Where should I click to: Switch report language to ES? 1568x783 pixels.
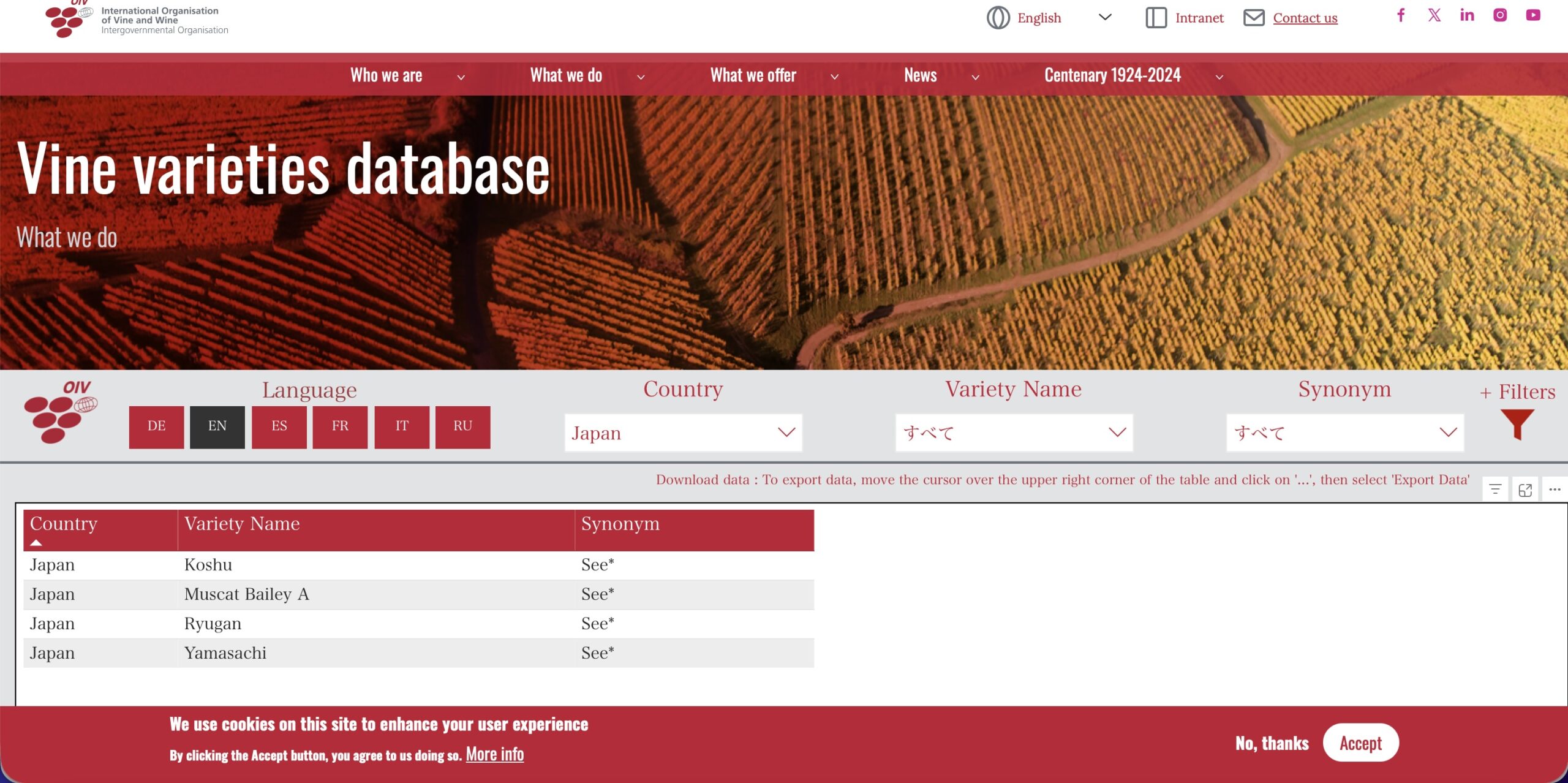point(279,427)
